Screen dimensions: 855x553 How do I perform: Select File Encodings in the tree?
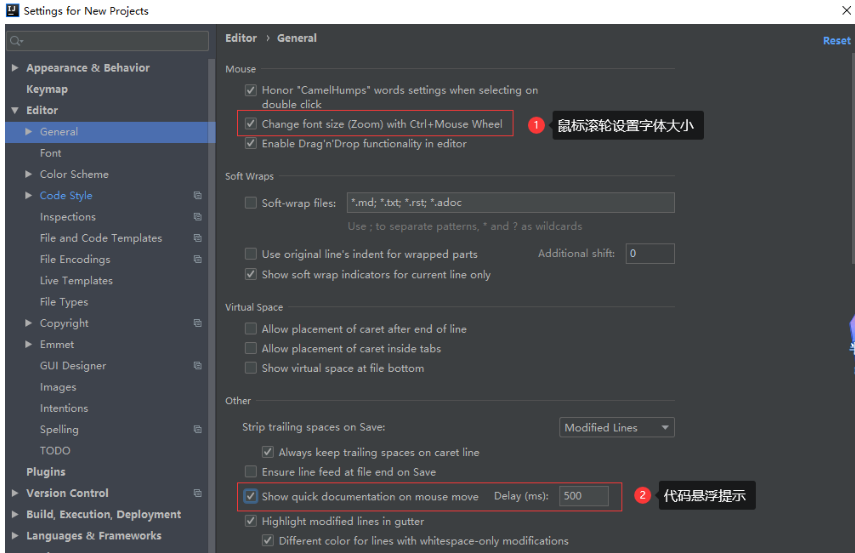75,259
